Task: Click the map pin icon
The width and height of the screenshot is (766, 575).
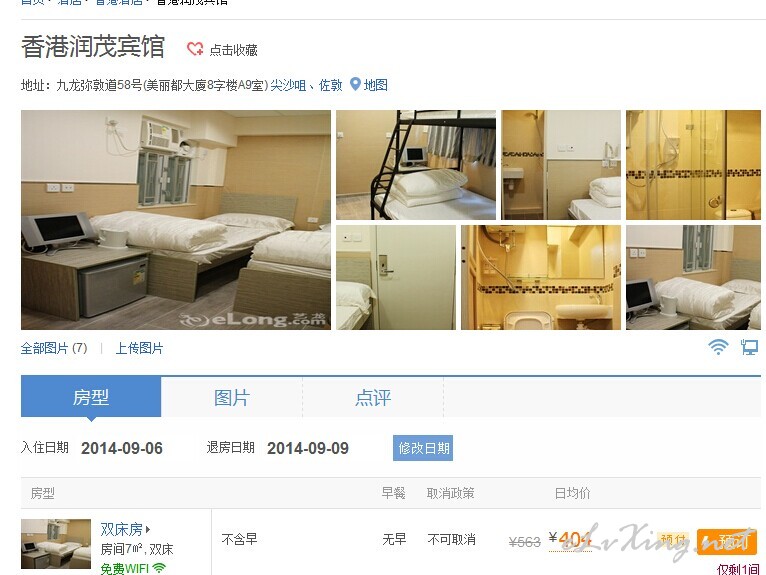Action: [355, 85]
